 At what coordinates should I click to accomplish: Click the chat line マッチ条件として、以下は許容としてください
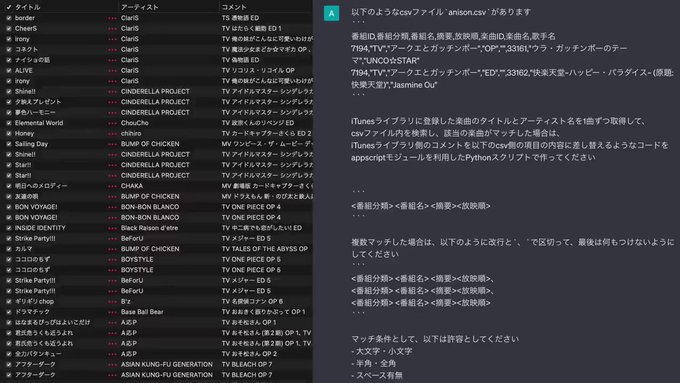(x=435, y=339)
